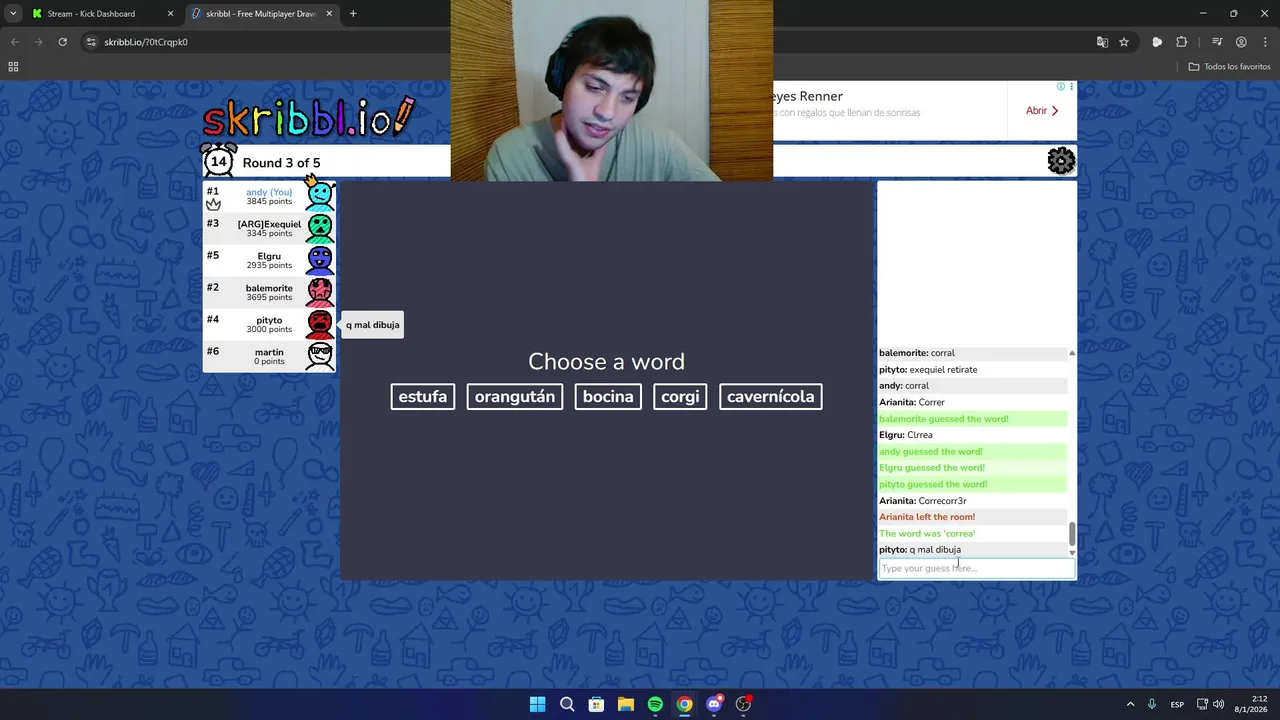Open the apps grid in bookmarks bar
Screen dimensions: 1280x720
(13, 67)
